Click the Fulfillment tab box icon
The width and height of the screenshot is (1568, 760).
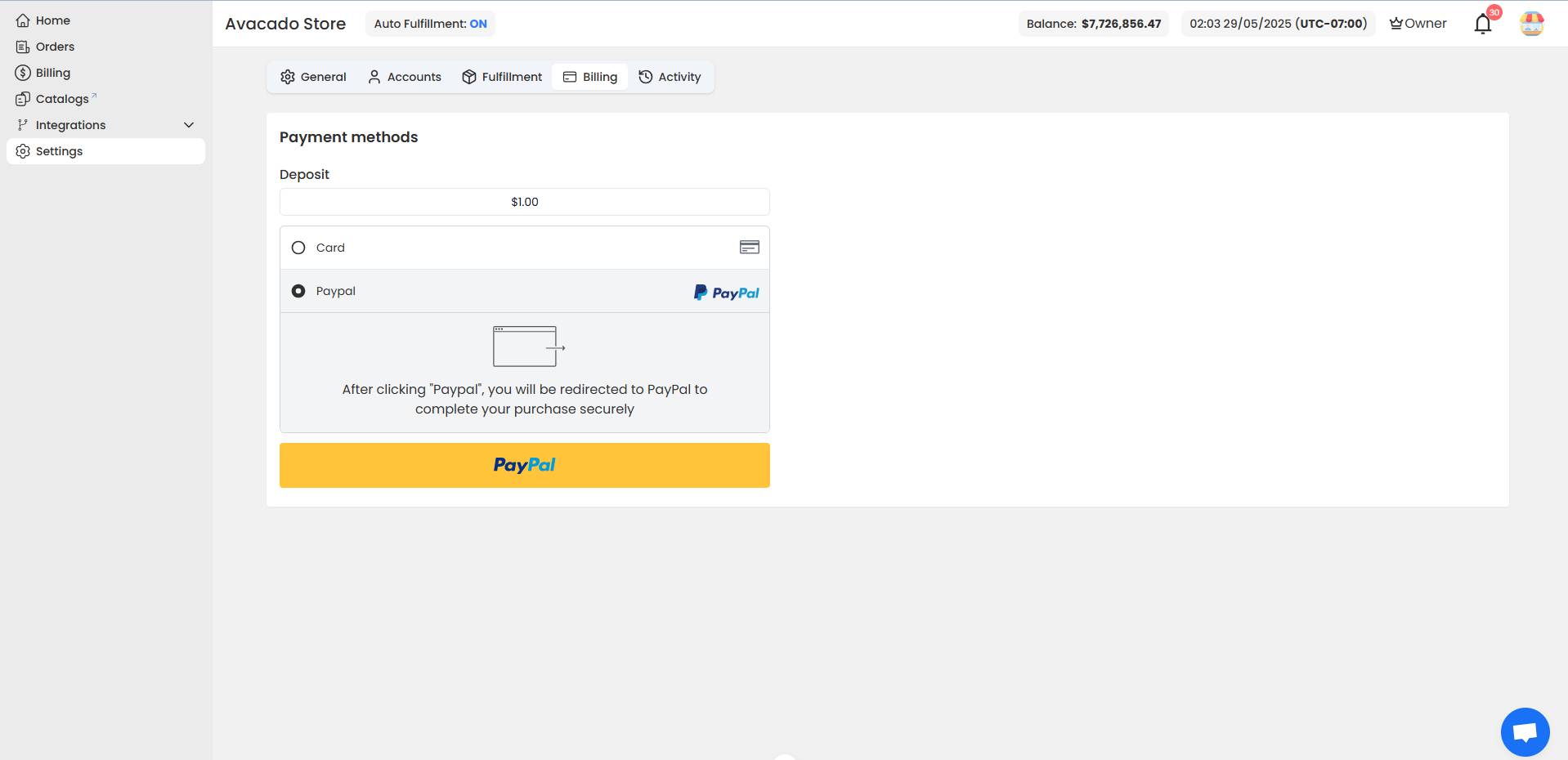click(x=469, y=77)
